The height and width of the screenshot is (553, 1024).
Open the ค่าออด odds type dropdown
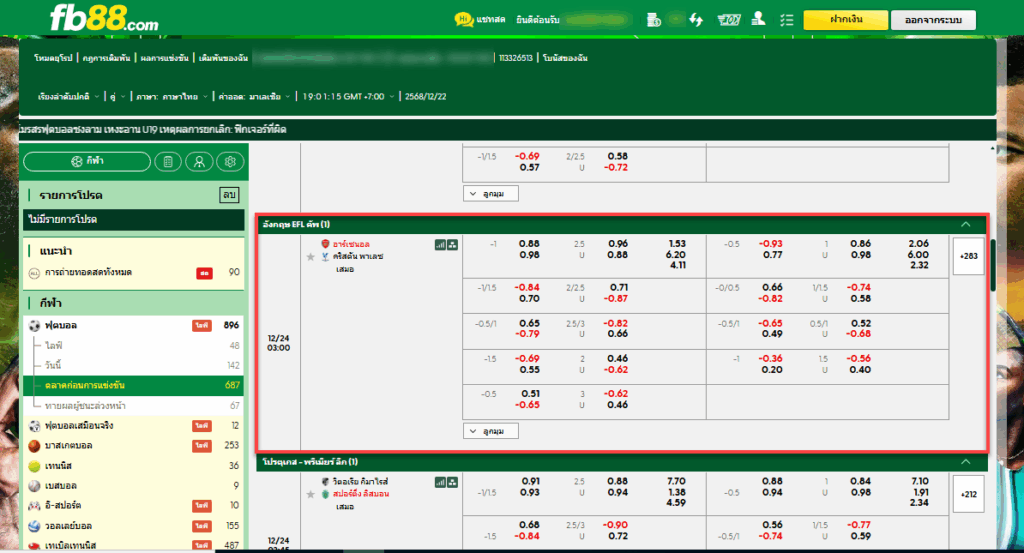point(254,97)
